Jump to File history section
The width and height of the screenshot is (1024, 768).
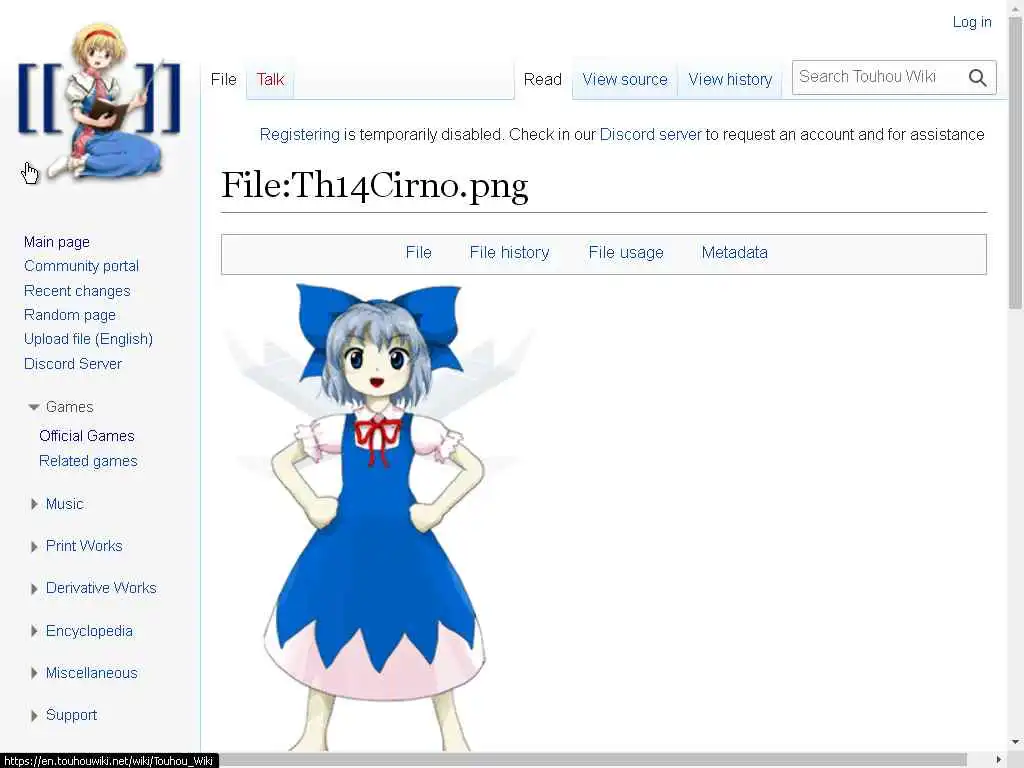(509, 253)
